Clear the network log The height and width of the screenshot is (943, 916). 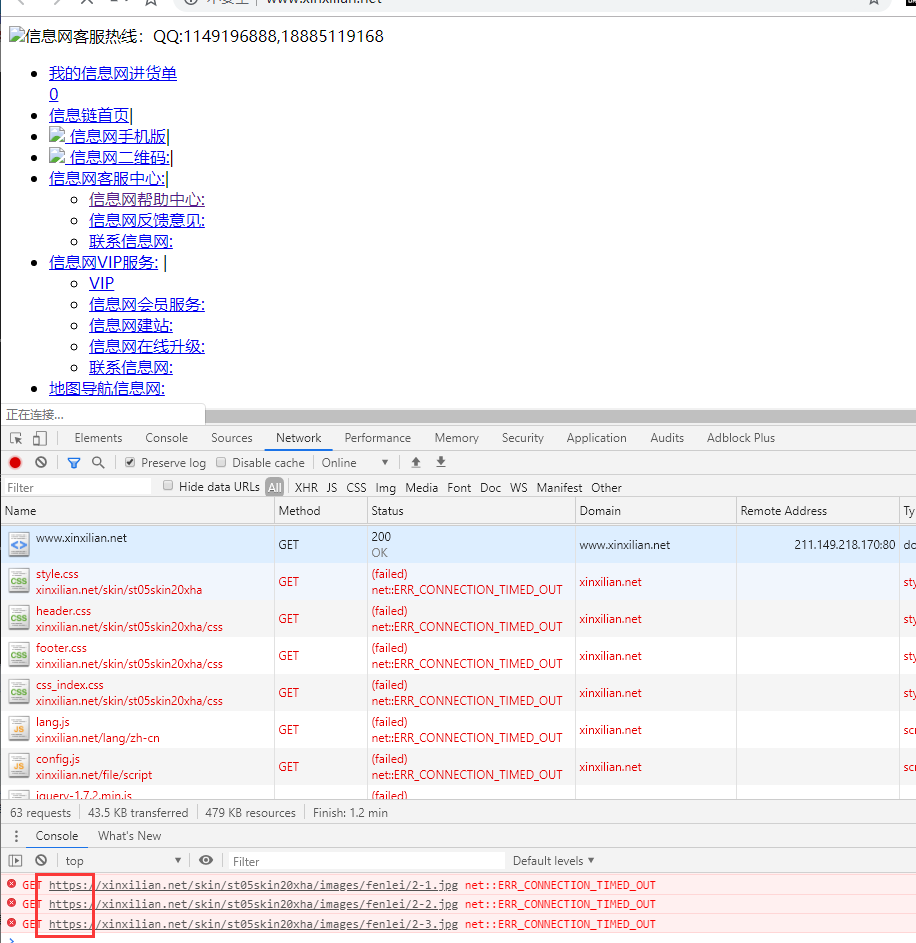pyautogui.click(x=41, y=463)
